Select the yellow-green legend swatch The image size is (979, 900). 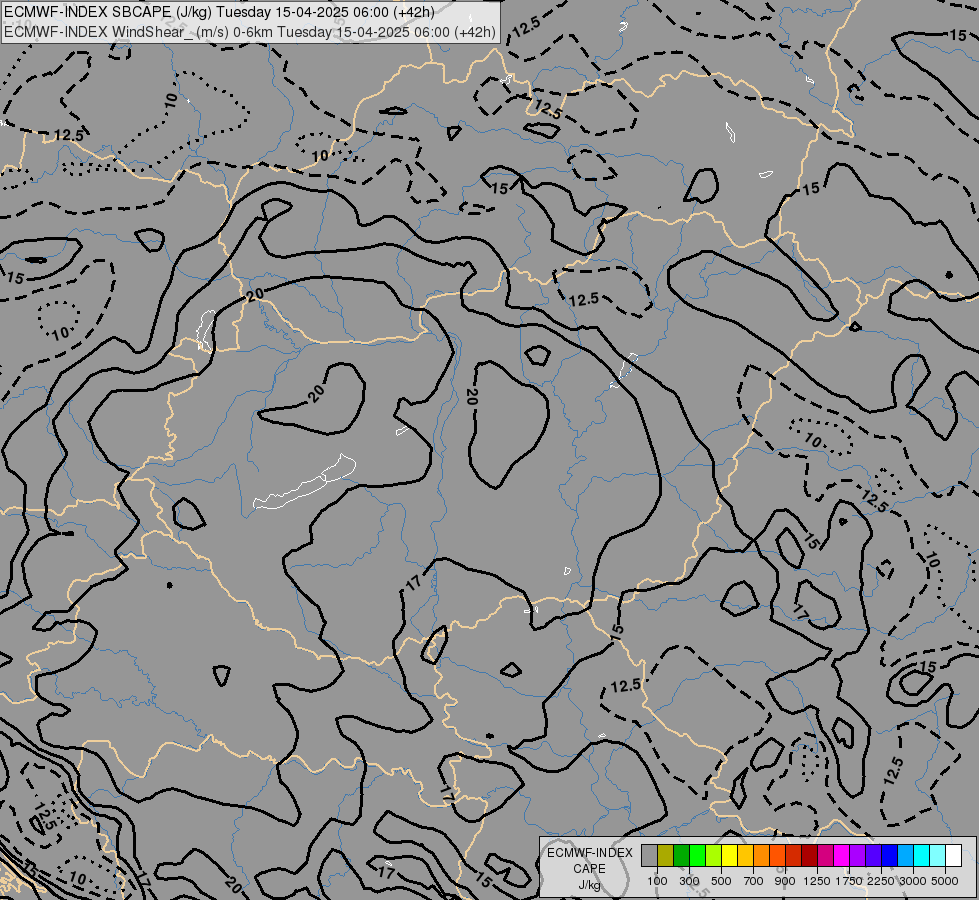point(714,855)
